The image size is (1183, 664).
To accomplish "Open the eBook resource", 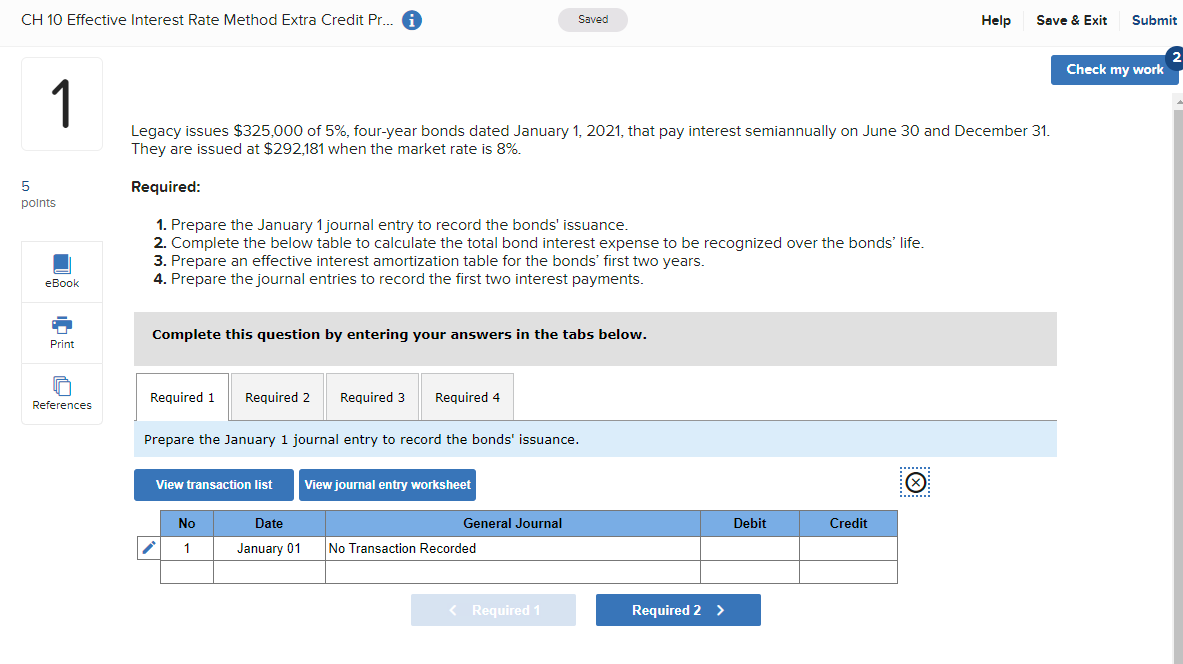I will tap(61, 271).
